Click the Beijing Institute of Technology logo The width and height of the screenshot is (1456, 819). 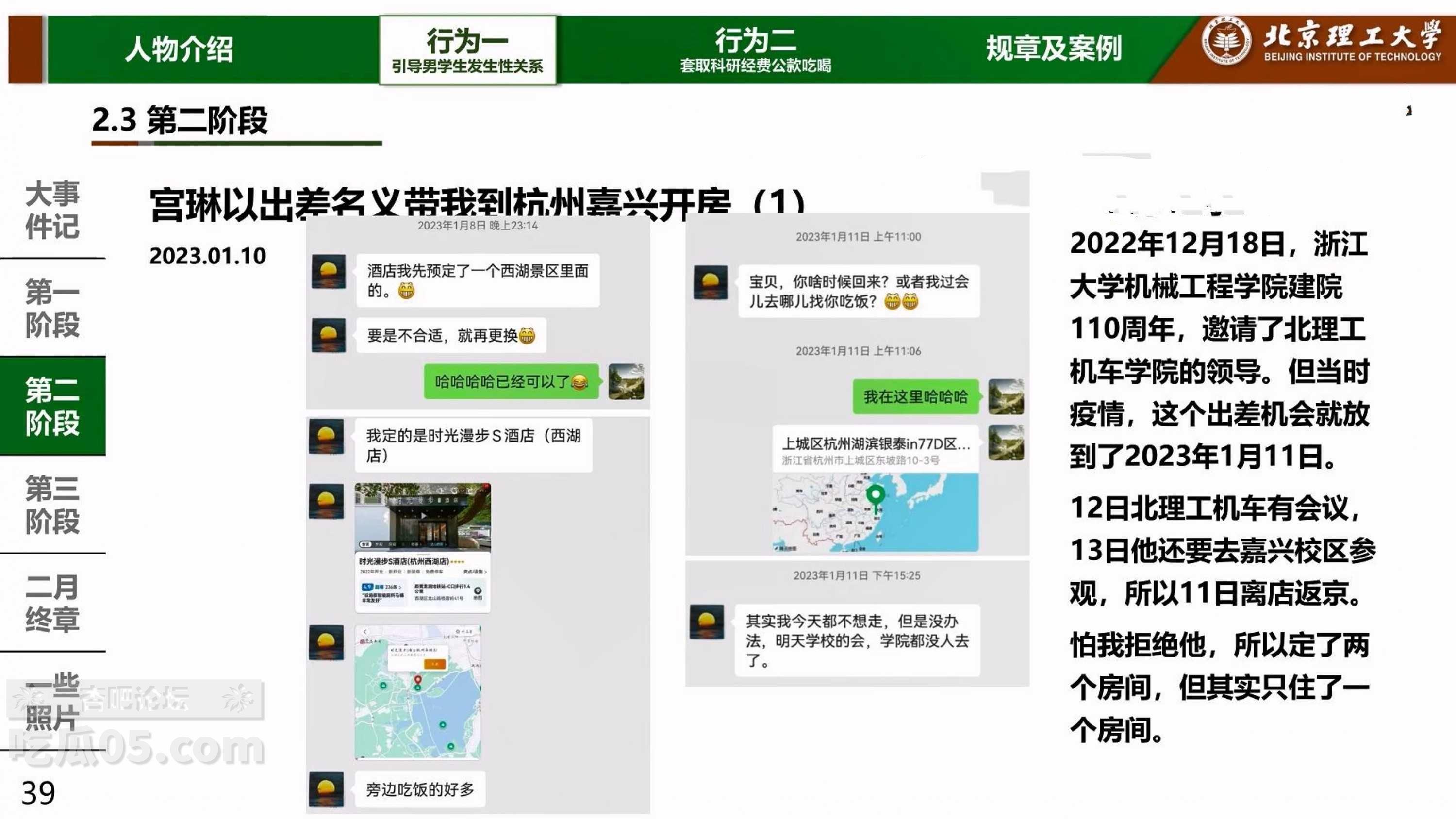1225,41
